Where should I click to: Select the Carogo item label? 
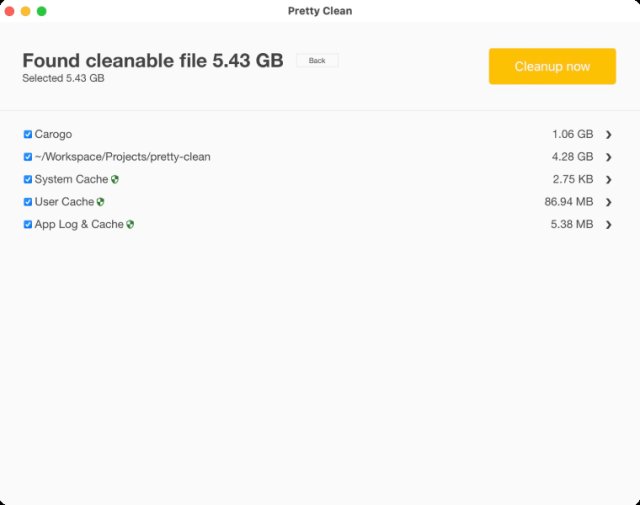pos(53,134)
